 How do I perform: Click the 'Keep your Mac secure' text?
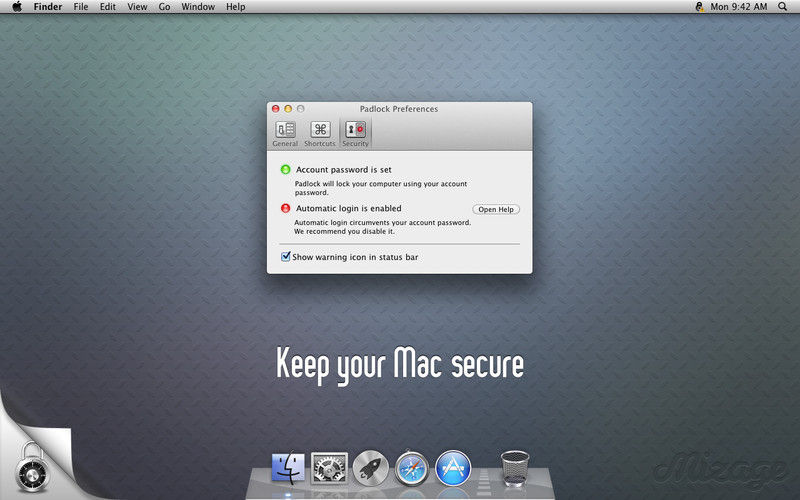coord(400,365)
